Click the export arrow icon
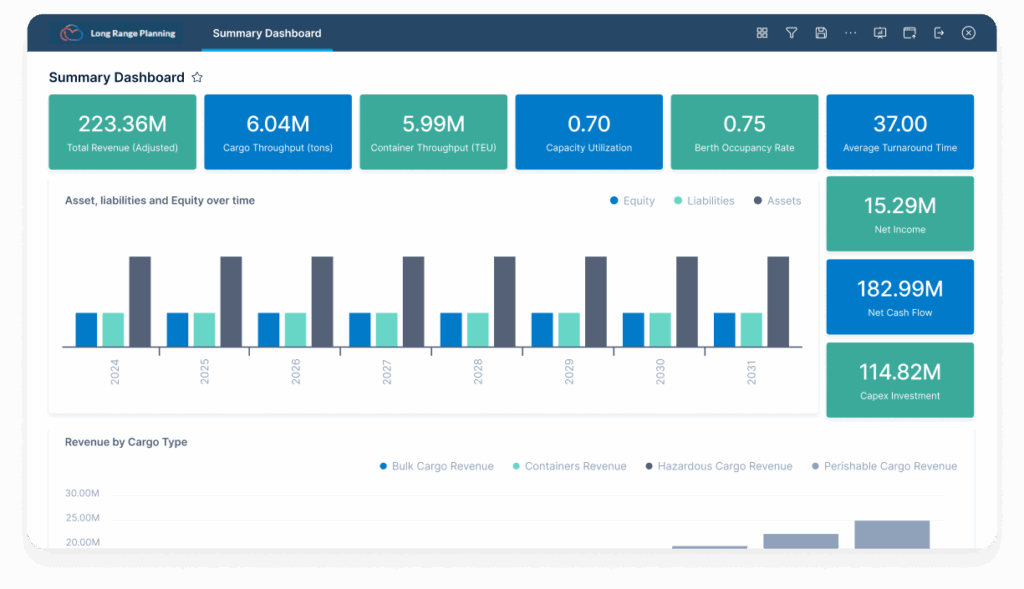Viewport: 1024px width, 589px height. click(x=939, y=33)
